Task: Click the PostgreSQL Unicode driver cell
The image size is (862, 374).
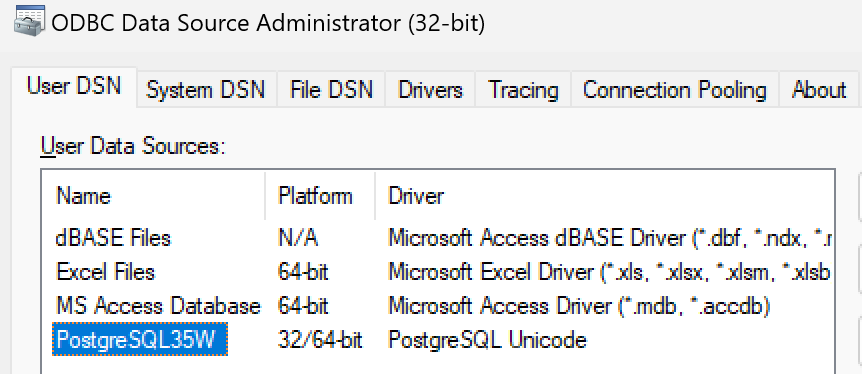Action: pos(487,340)
